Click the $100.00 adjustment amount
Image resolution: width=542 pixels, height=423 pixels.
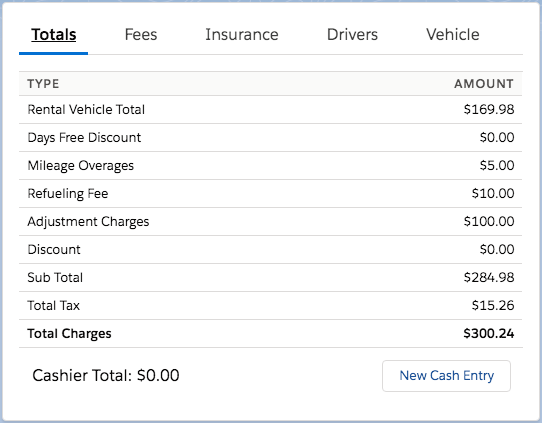[x=489, y=222]
